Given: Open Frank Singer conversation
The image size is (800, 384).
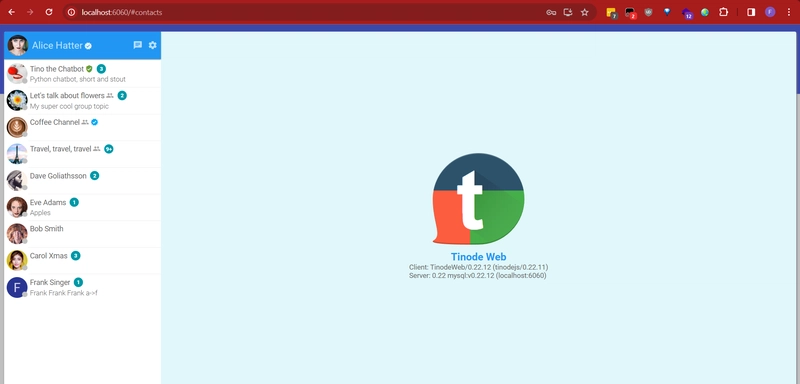Looking at the screenshot, I should [83, 287].
